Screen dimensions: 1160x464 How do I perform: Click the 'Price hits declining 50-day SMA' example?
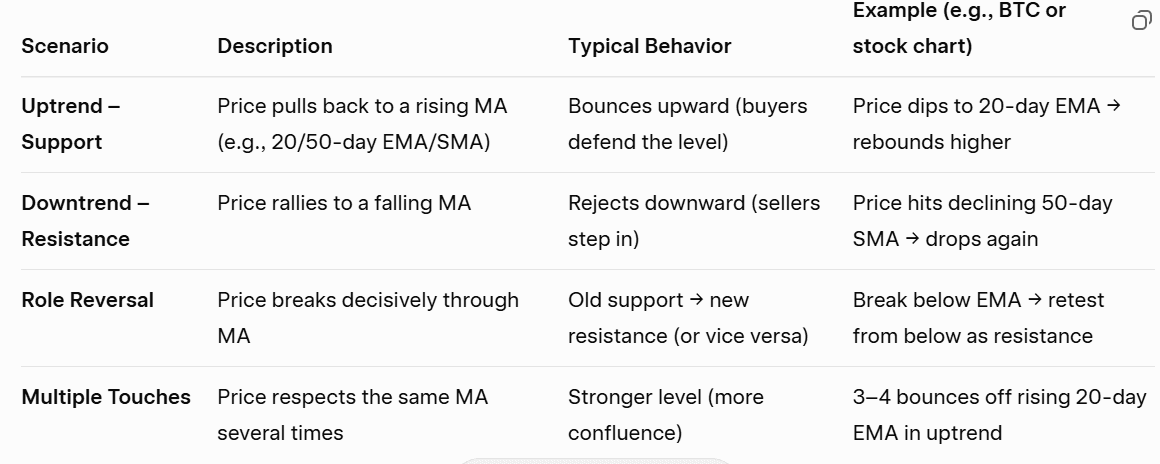tap(982, 221)
